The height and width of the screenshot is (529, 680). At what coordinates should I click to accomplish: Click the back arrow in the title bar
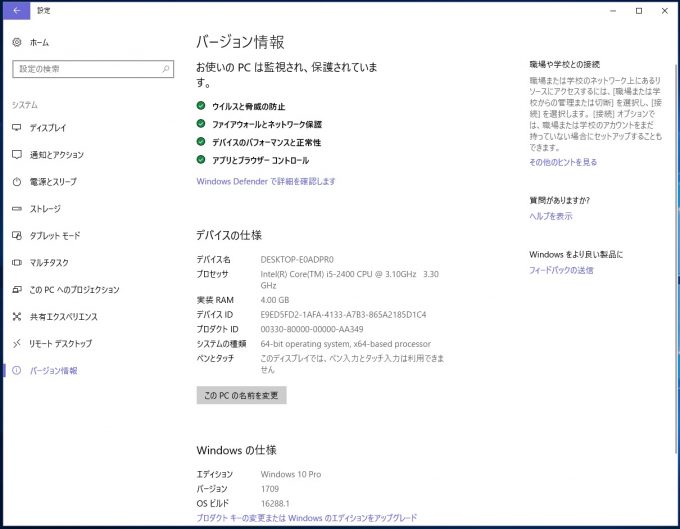pos(16,11)
